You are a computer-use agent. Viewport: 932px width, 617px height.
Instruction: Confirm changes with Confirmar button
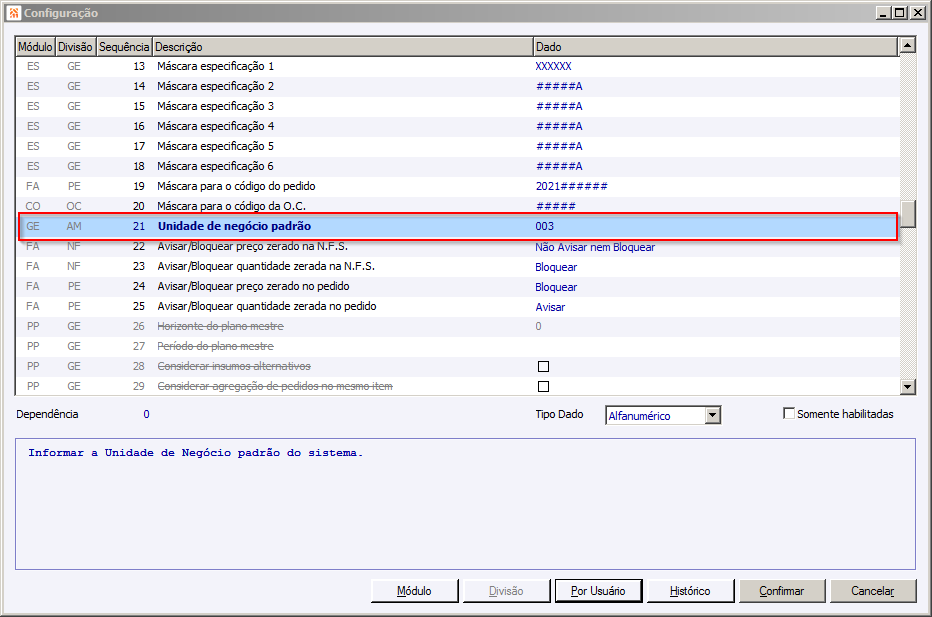pos(782,591)
